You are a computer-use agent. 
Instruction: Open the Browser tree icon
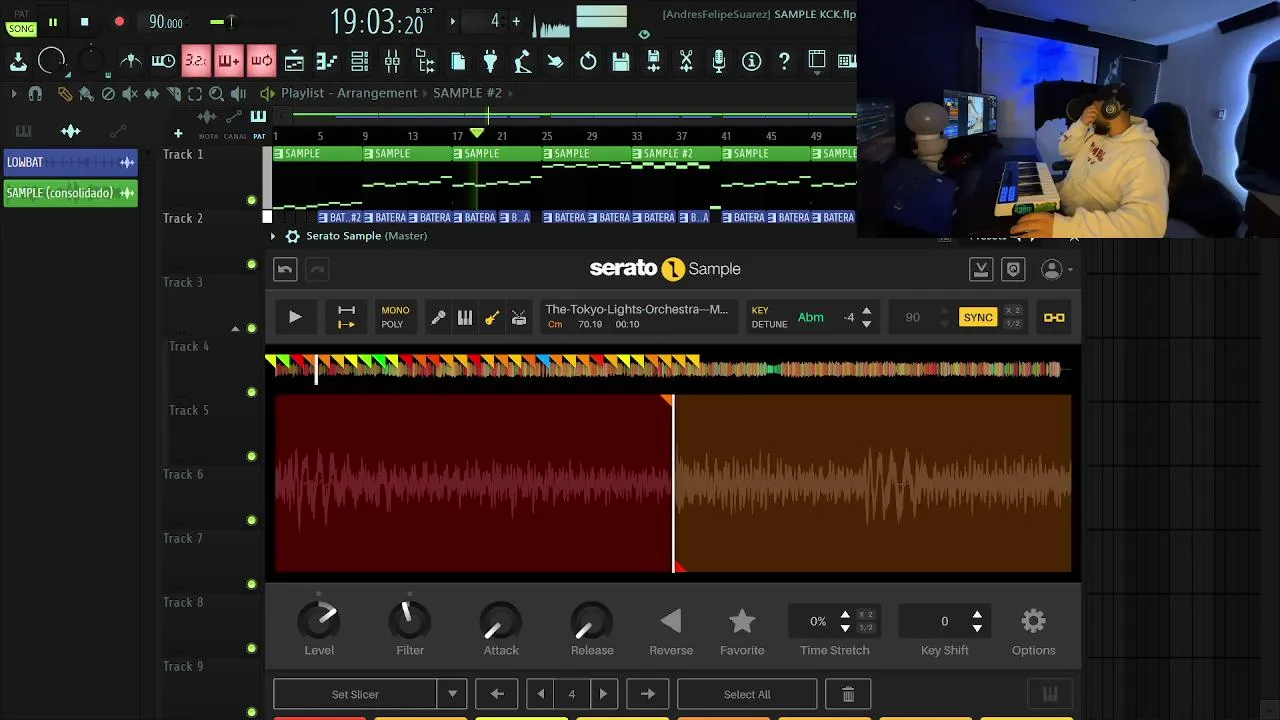pyautogui.click(x=425, y=61)
